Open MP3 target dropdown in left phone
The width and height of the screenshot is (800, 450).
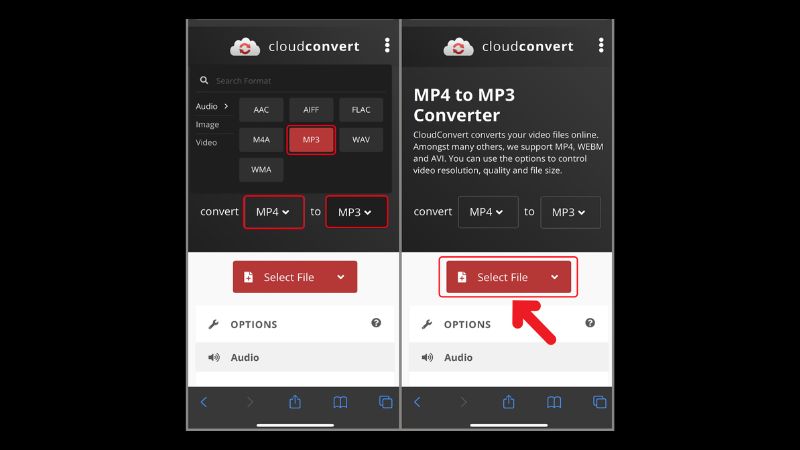356,212
